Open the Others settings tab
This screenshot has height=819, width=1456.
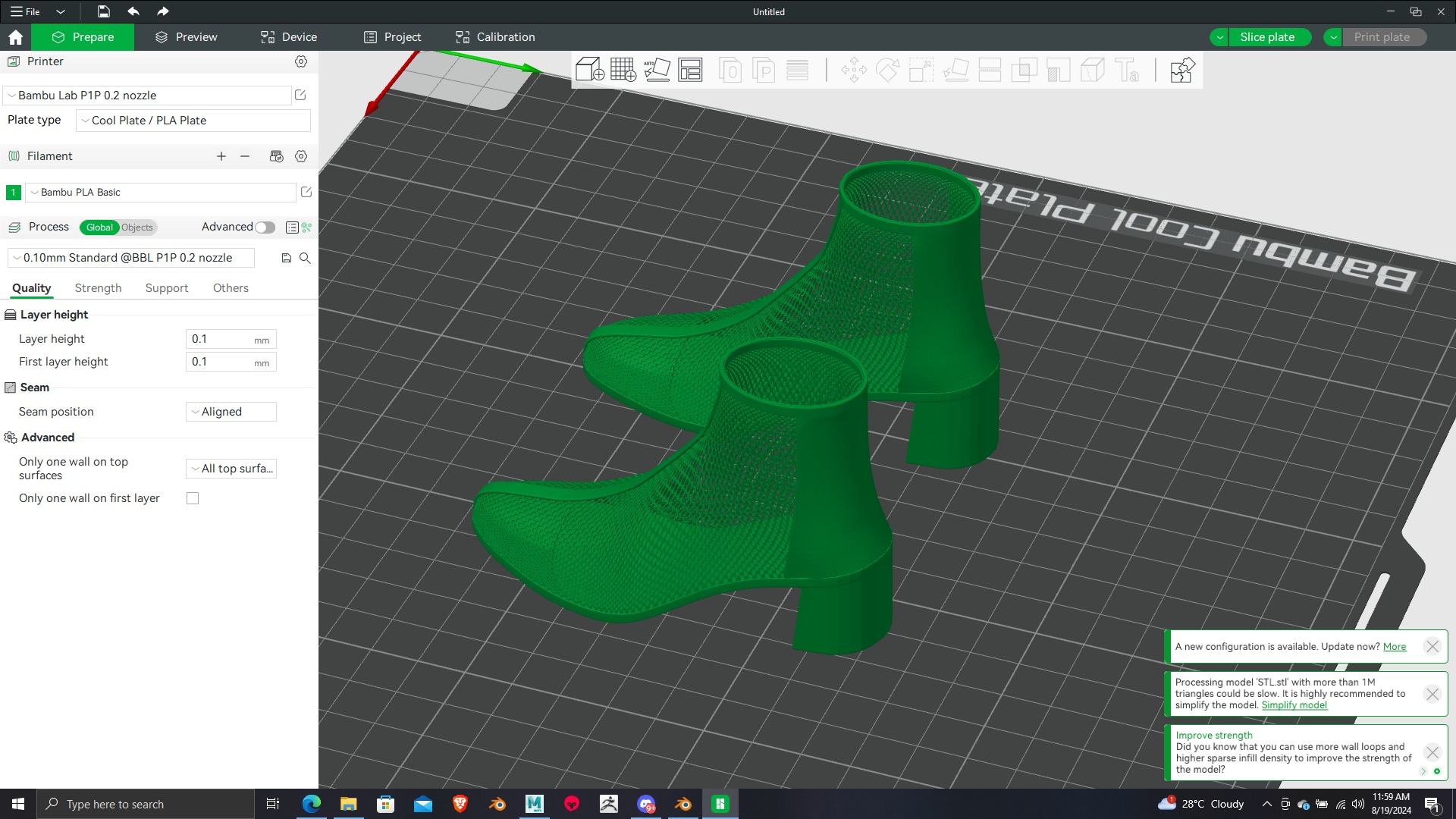pos(231,288)
